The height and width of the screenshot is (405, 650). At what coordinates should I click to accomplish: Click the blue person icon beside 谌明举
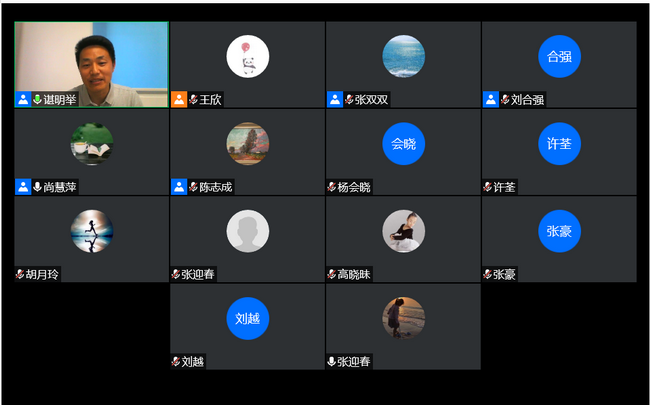[x=23, y=99]
